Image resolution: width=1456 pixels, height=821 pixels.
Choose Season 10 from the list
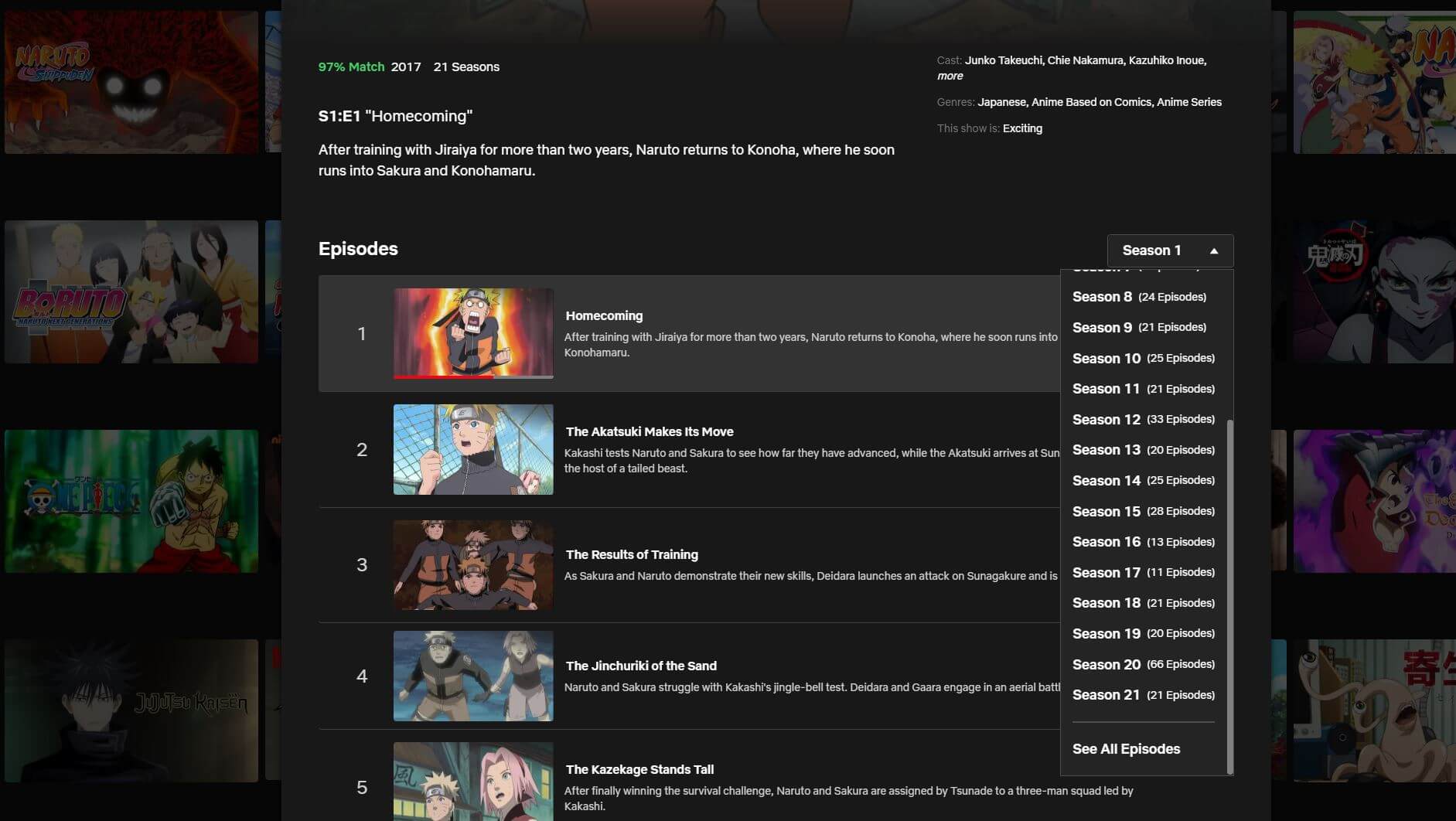pyautogui.click(x=1143, y=359)
